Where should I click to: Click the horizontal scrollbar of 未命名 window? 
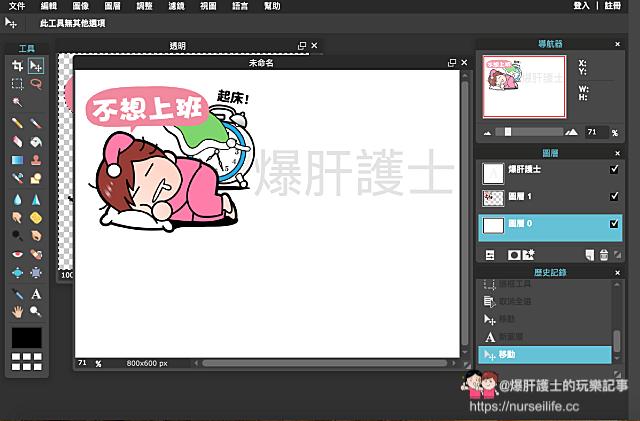pos(325,363)
